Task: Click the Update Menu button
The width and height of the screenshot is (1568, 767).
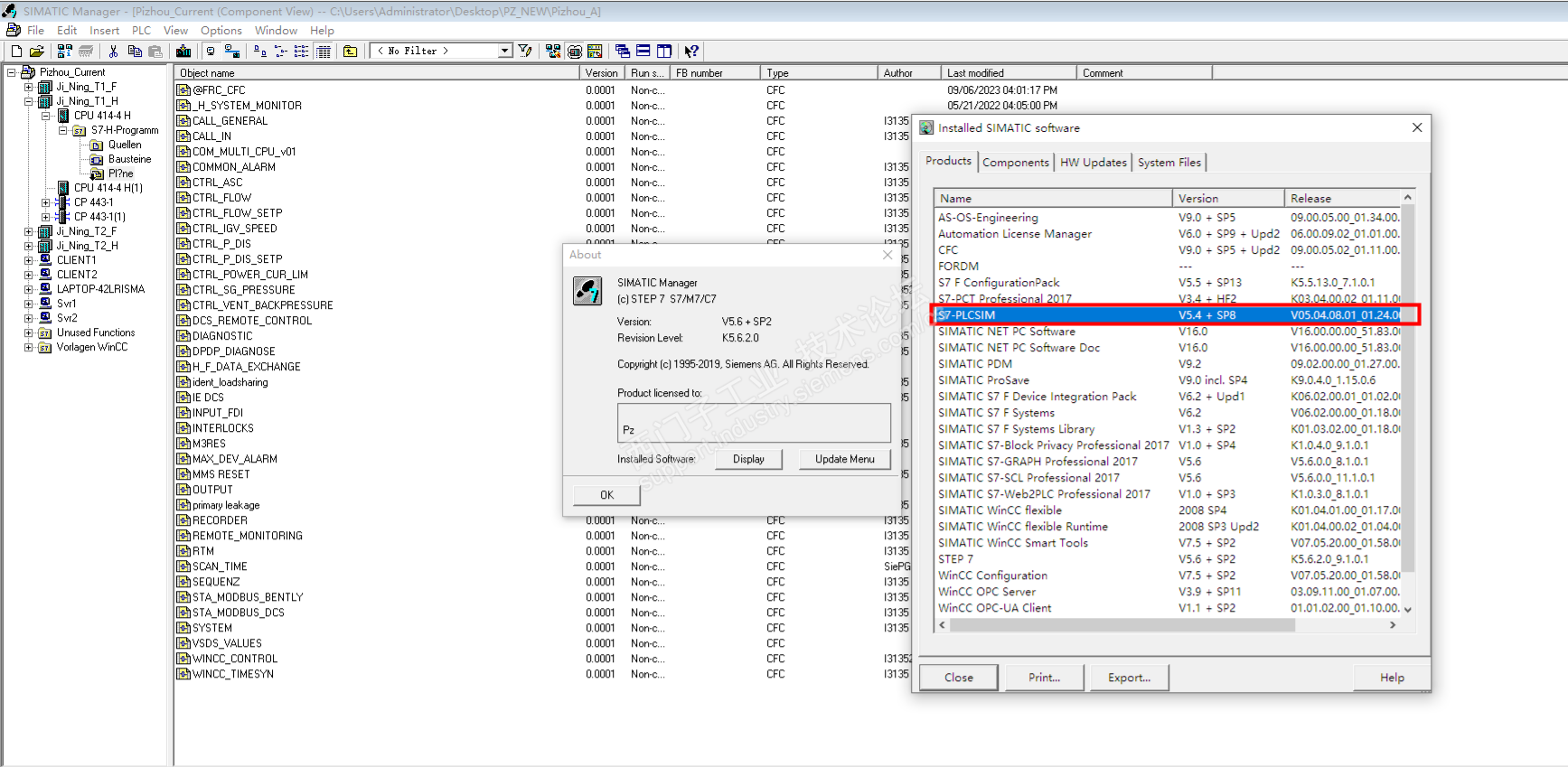Action: 845,459
